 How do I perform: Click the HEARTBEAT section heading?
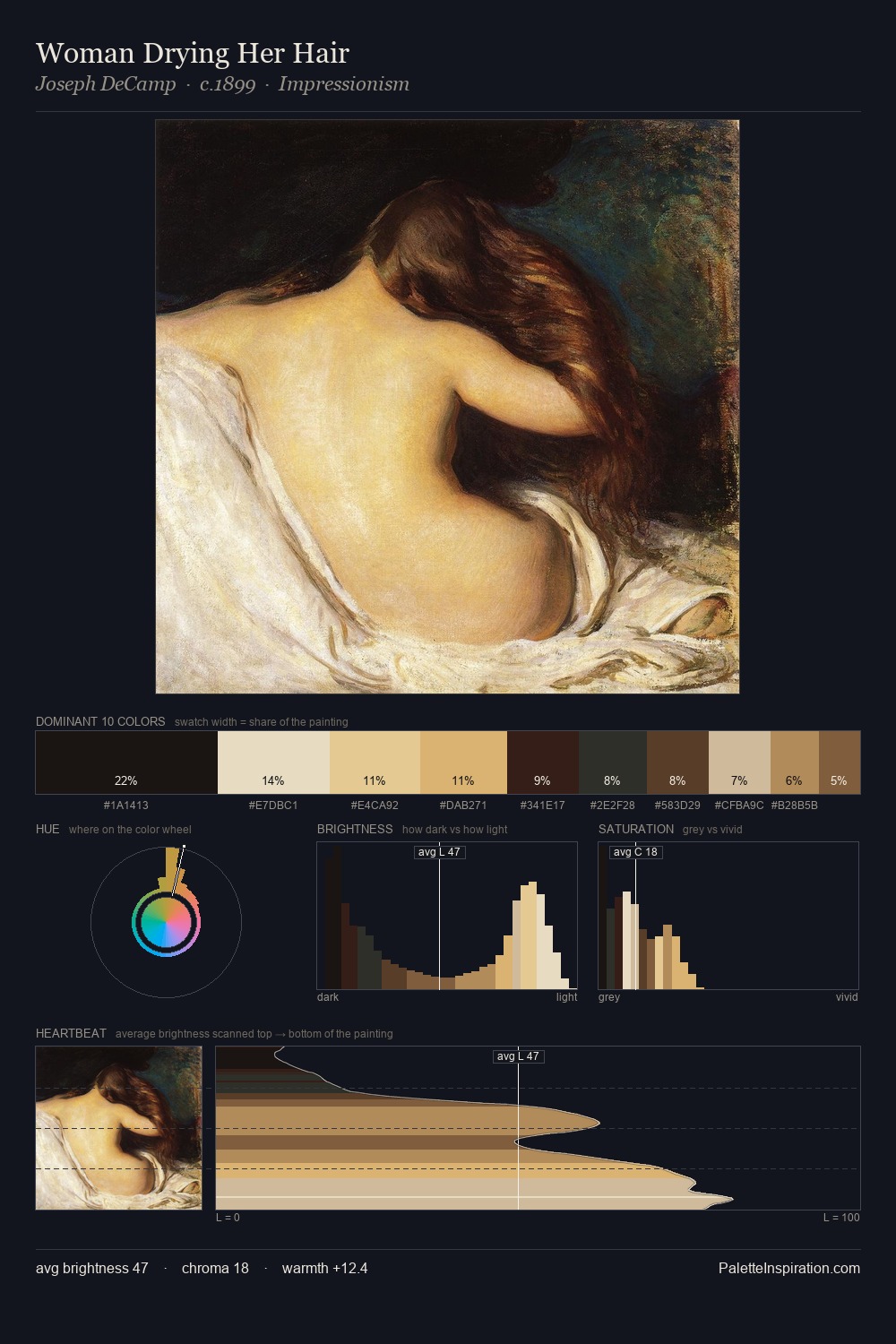[x=71, y=1033]
